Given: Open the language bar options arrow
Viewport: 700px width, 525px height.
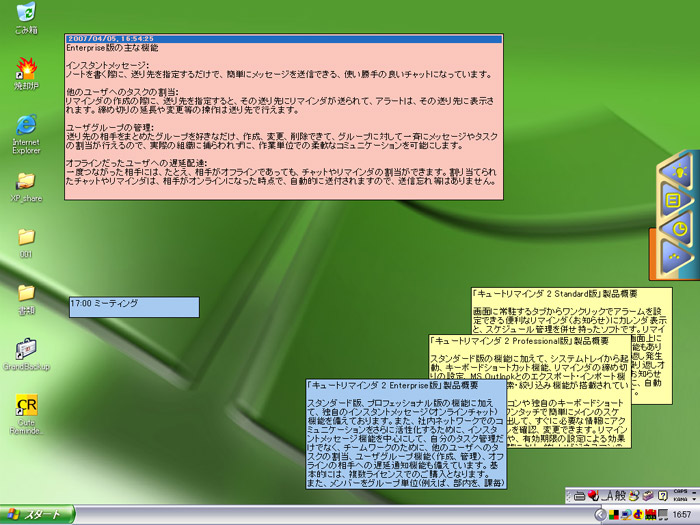Looking at the screenshot, I should click(694, 499).
